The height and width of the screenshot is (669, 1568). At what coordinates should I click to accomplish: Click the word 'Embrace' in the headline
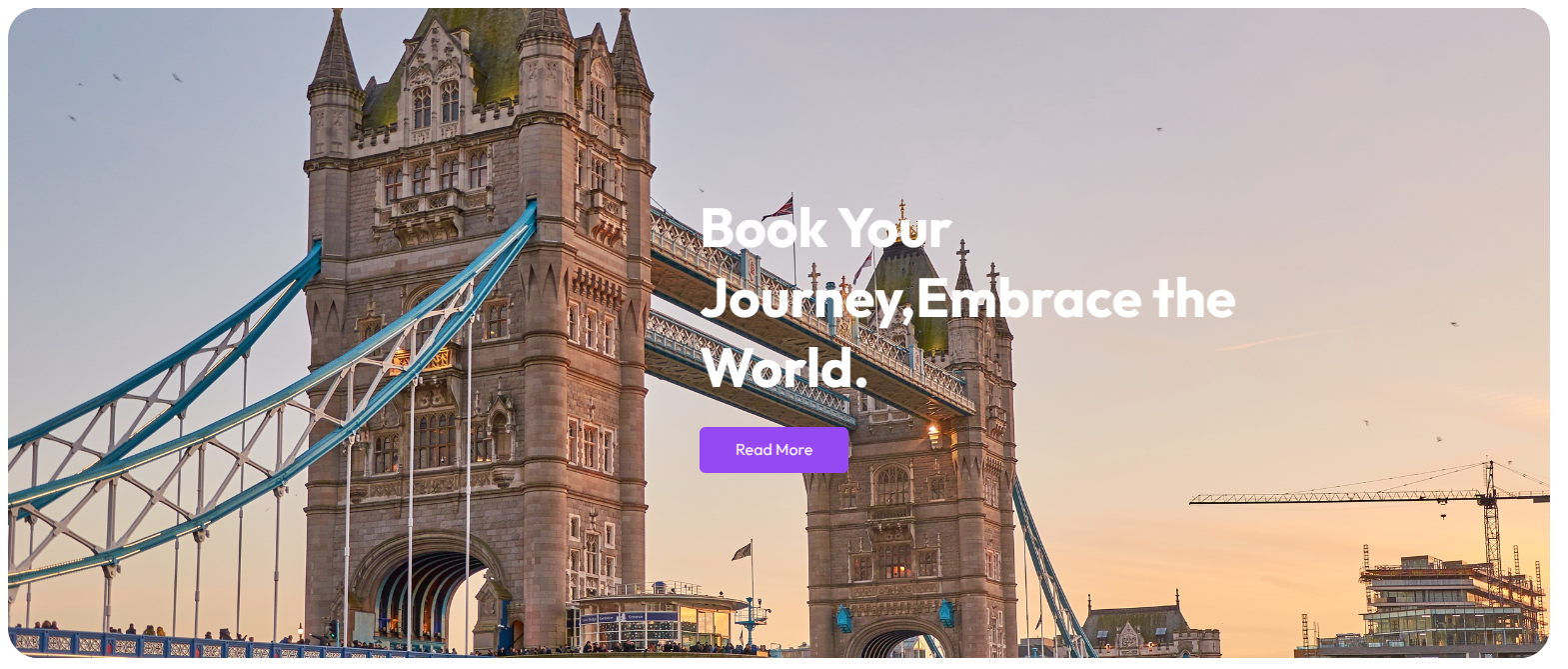tap(1028, 299)
